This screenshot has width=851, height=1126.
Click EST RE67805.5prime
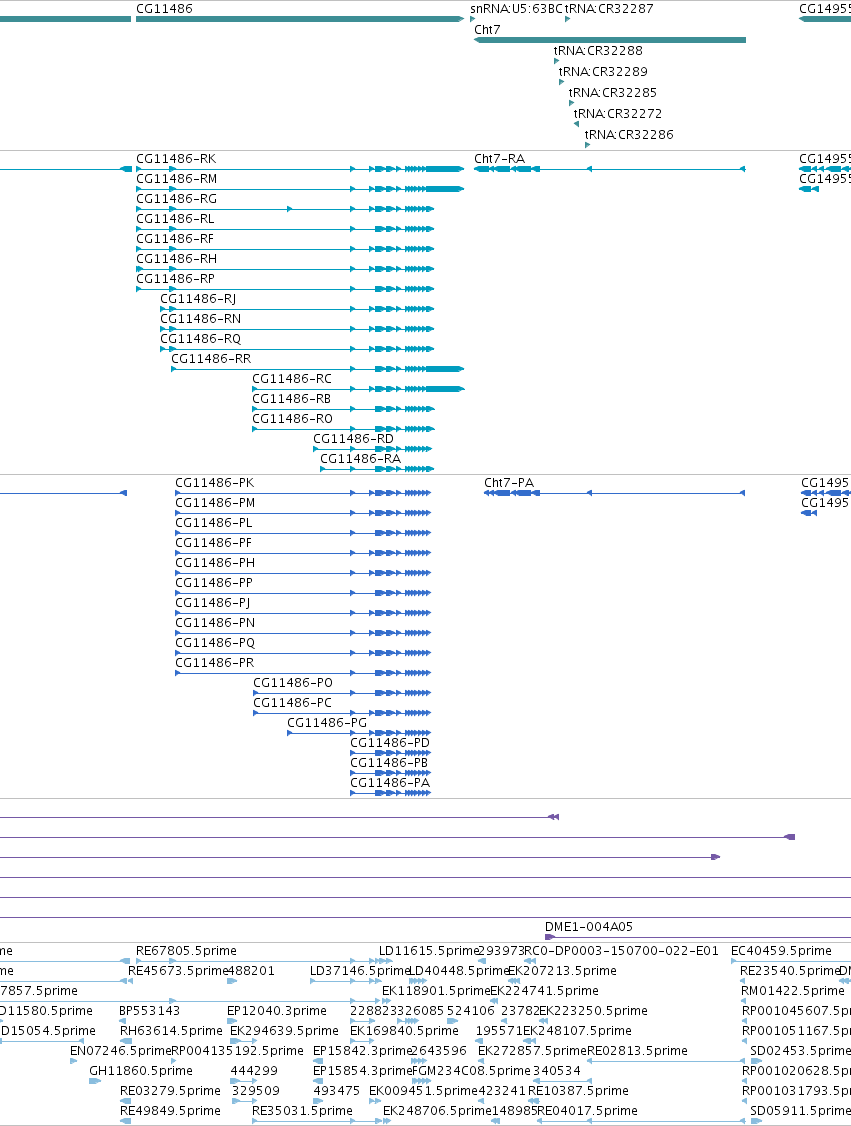(x=187, y=951)
